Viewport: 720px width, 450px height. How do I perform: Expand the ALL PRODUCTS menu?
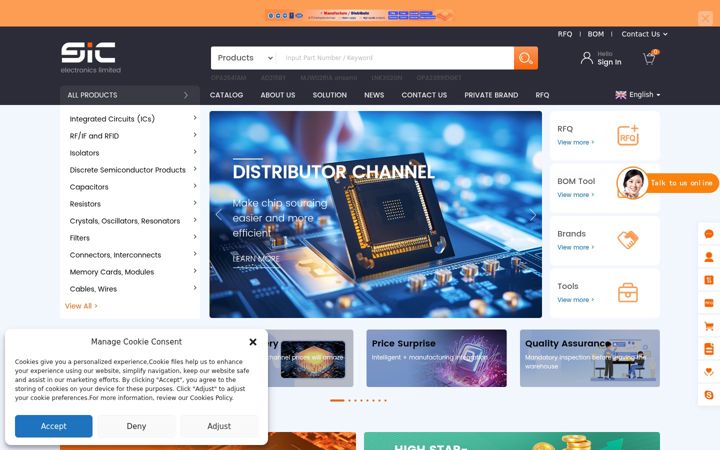(129, 95)
